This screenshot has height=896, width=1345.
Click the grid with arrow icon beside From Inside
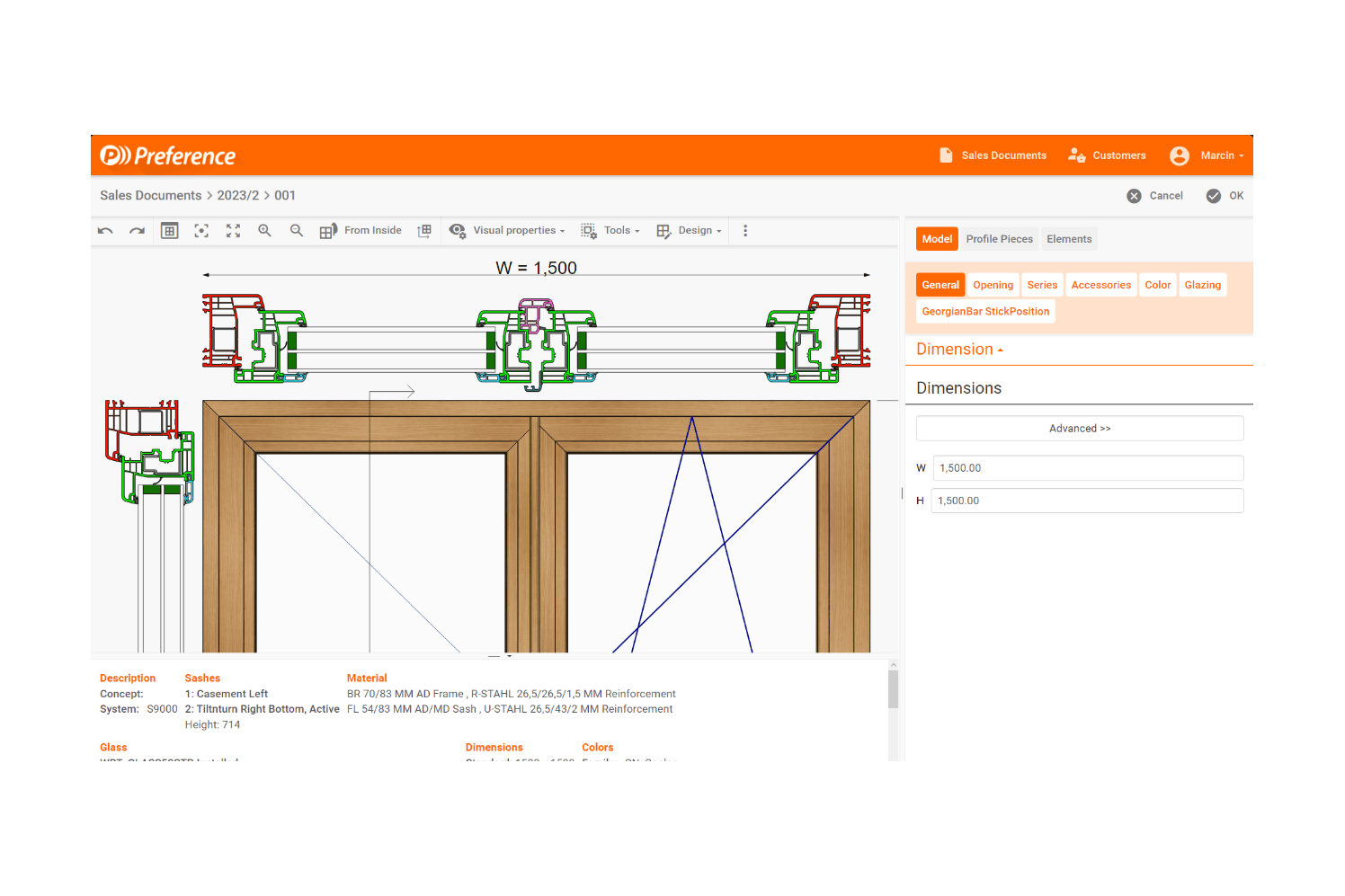click(x=424, y=231)
